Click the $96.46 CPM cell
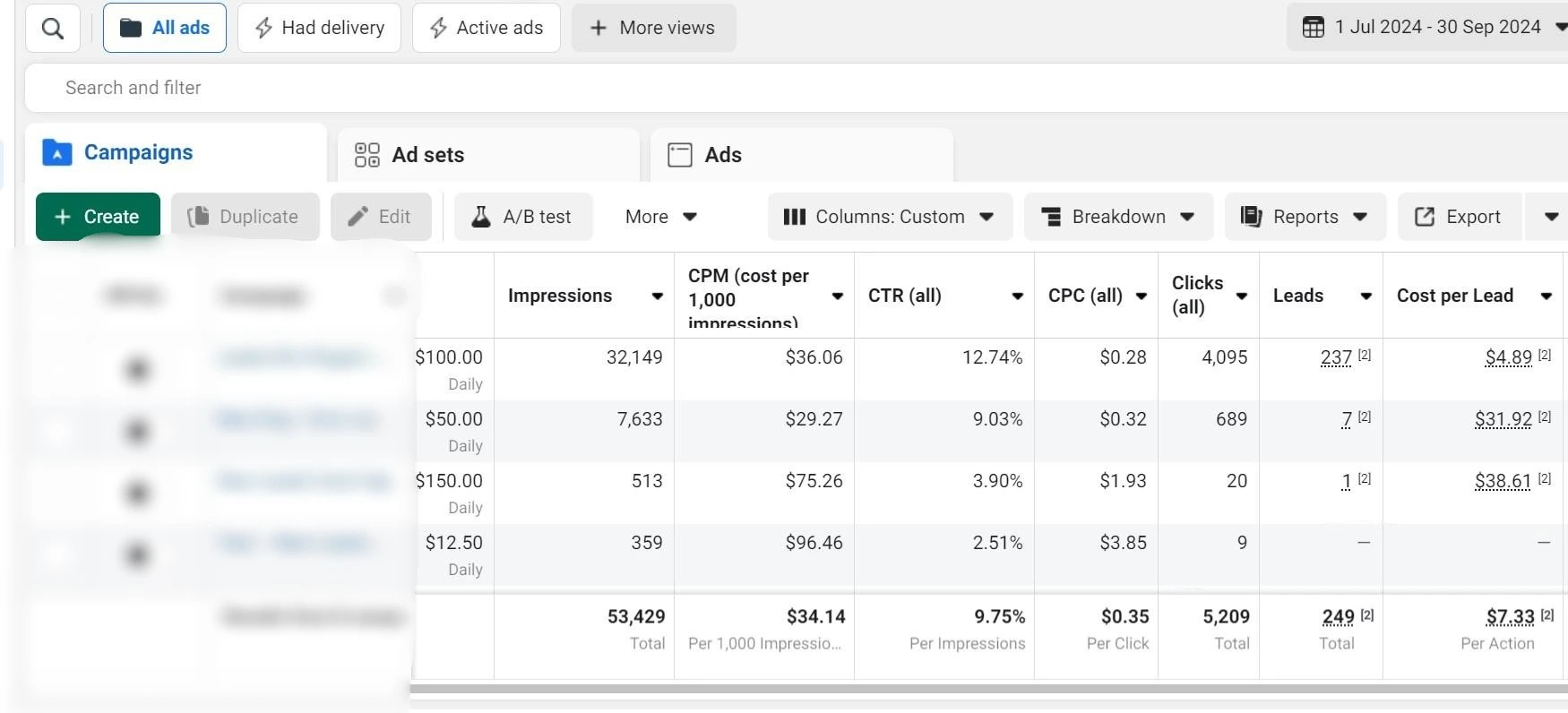Viewport: 1568px width, 713px height. (x=764, y=554)
